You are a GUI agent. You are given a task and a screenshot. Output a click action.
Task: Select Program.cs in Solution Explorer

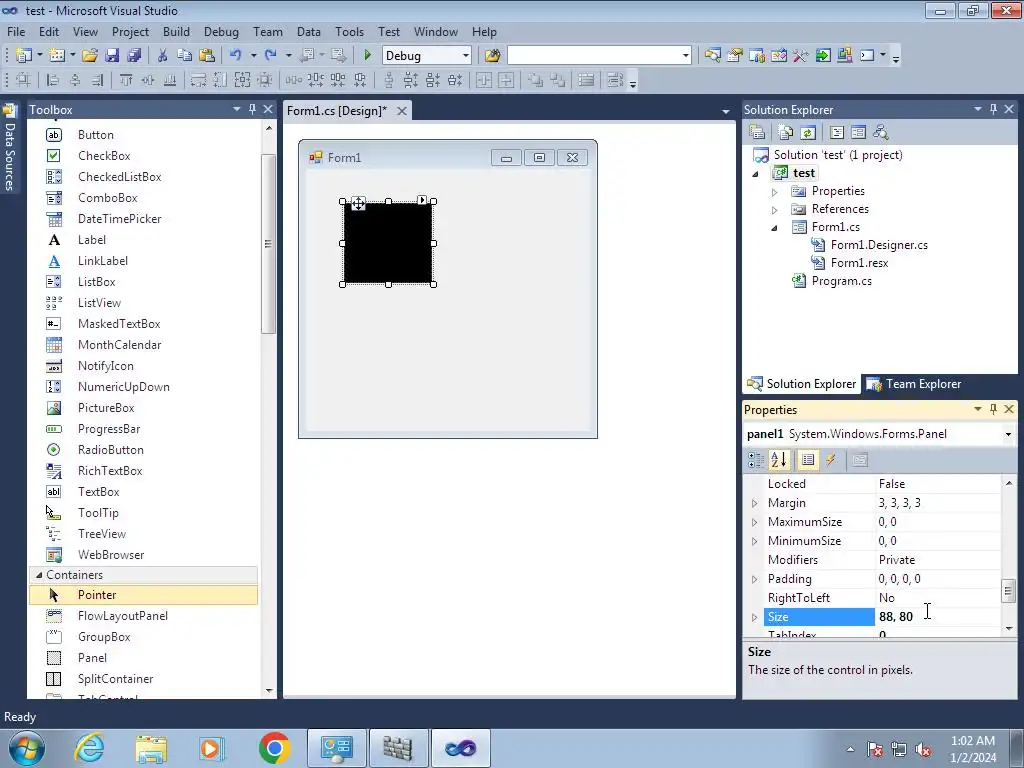click(841, 281)
